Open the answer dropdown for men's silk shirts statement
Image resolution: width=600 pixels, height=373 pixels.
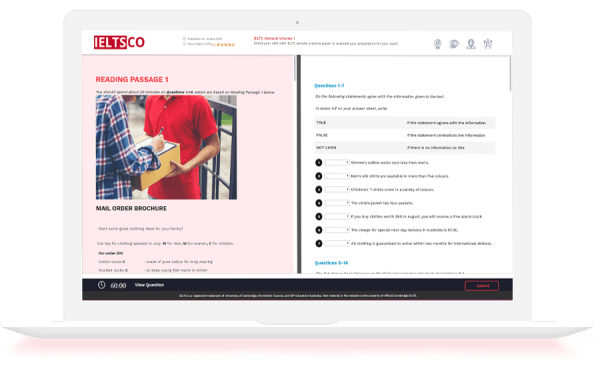(x=337, y=176)
